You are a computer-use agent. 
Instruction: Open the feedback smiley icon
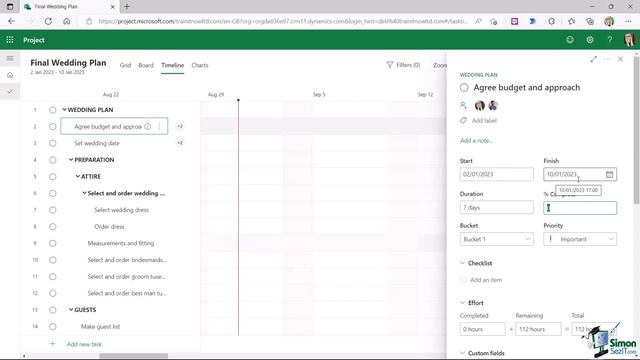[570, 40]
